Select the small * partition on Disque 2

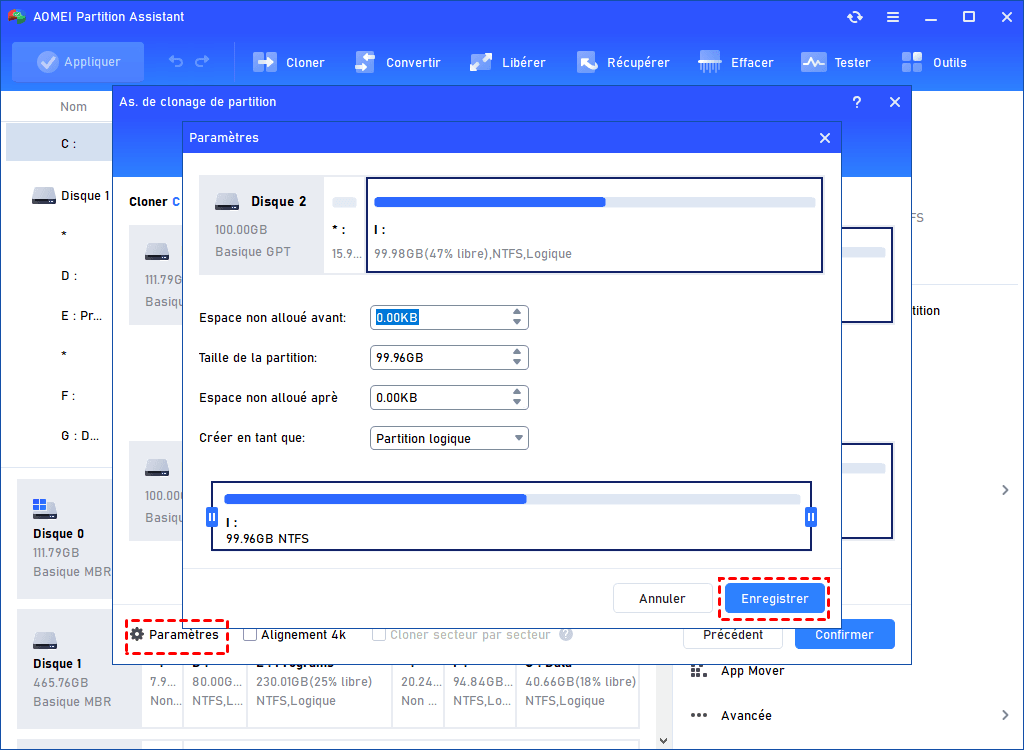[x=344, y=225]
